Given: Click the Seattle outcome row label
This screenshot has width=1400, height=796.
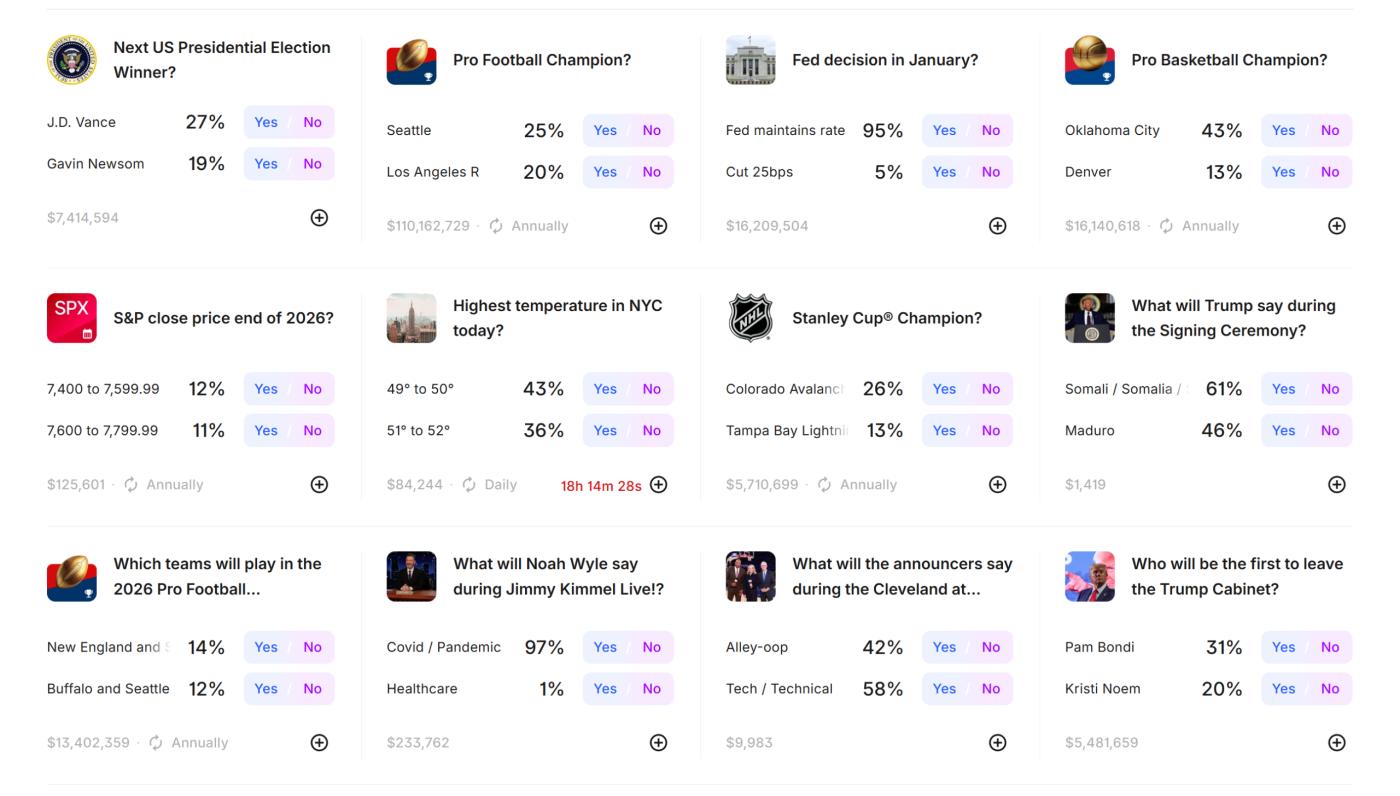Looking at the screenshot, I should (x=409, y=130).
